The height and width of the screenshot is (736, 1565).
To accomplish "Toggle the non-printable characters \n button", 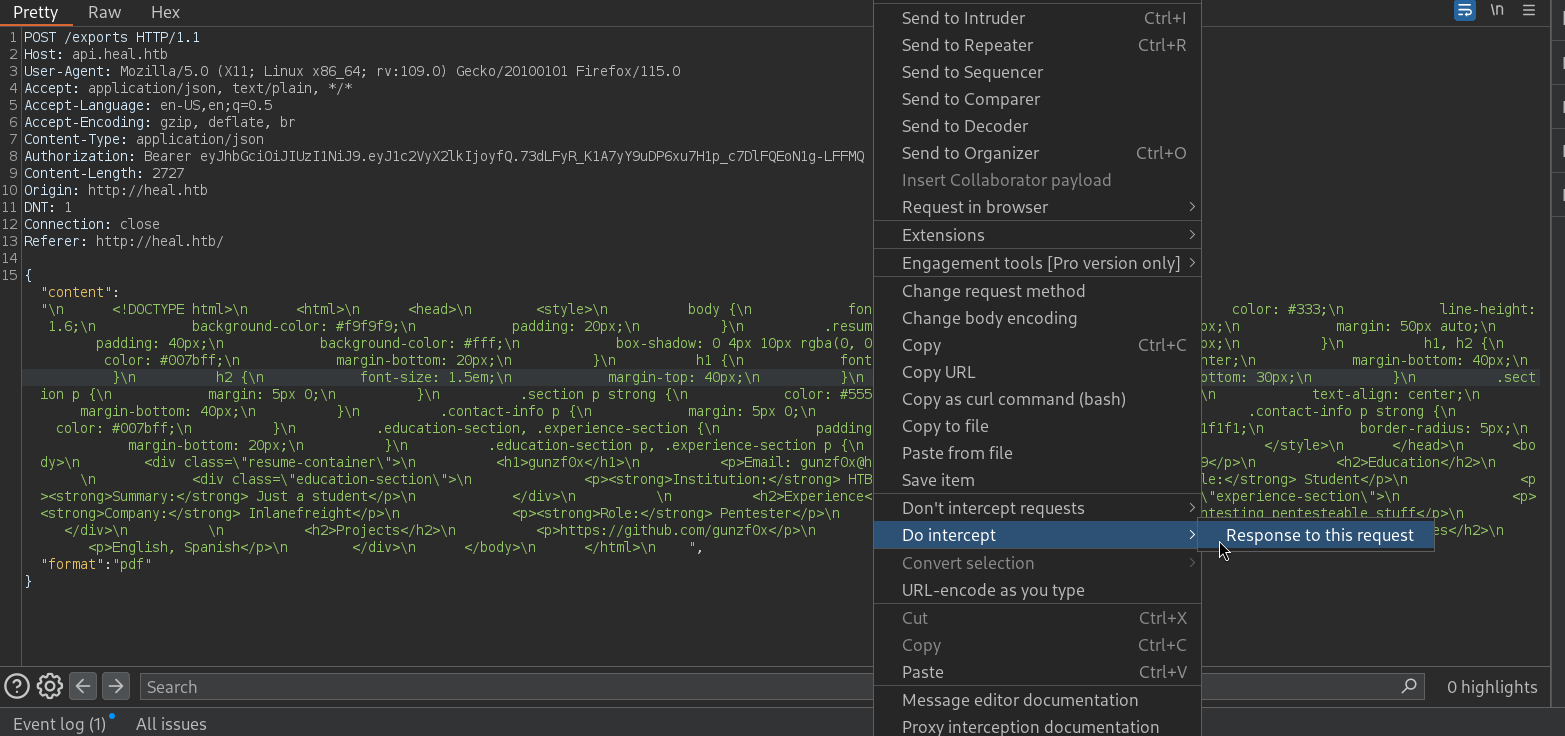I will coord(1497,10).
